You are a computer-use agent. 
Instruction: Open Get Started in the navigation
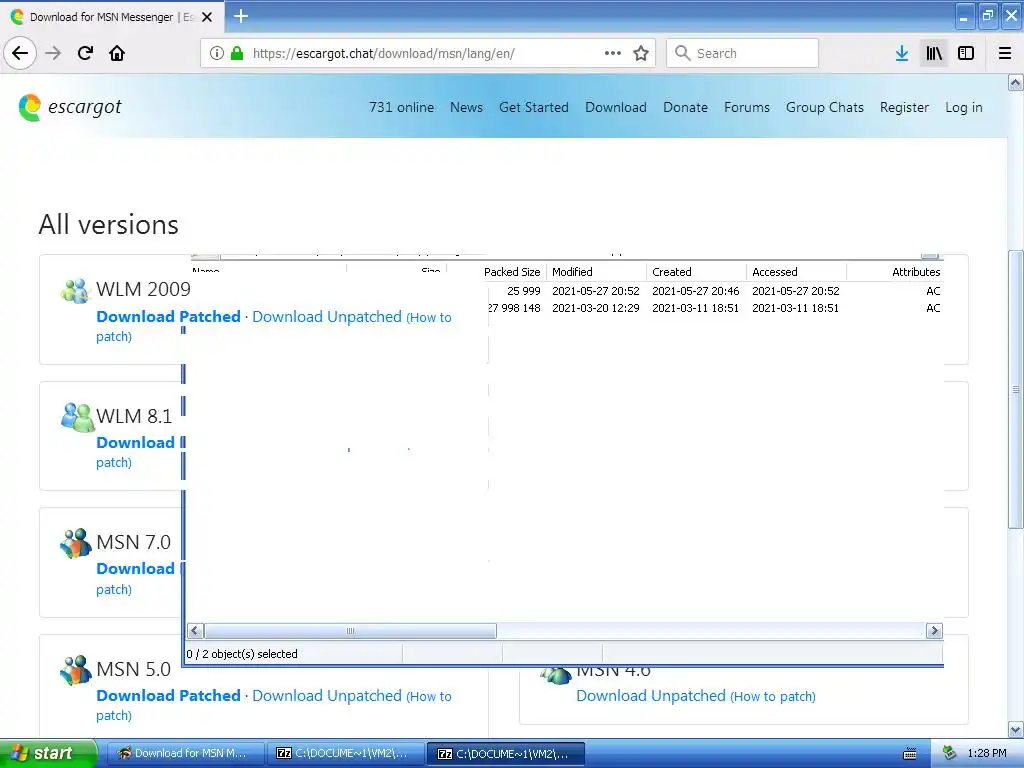pos(534,107)
